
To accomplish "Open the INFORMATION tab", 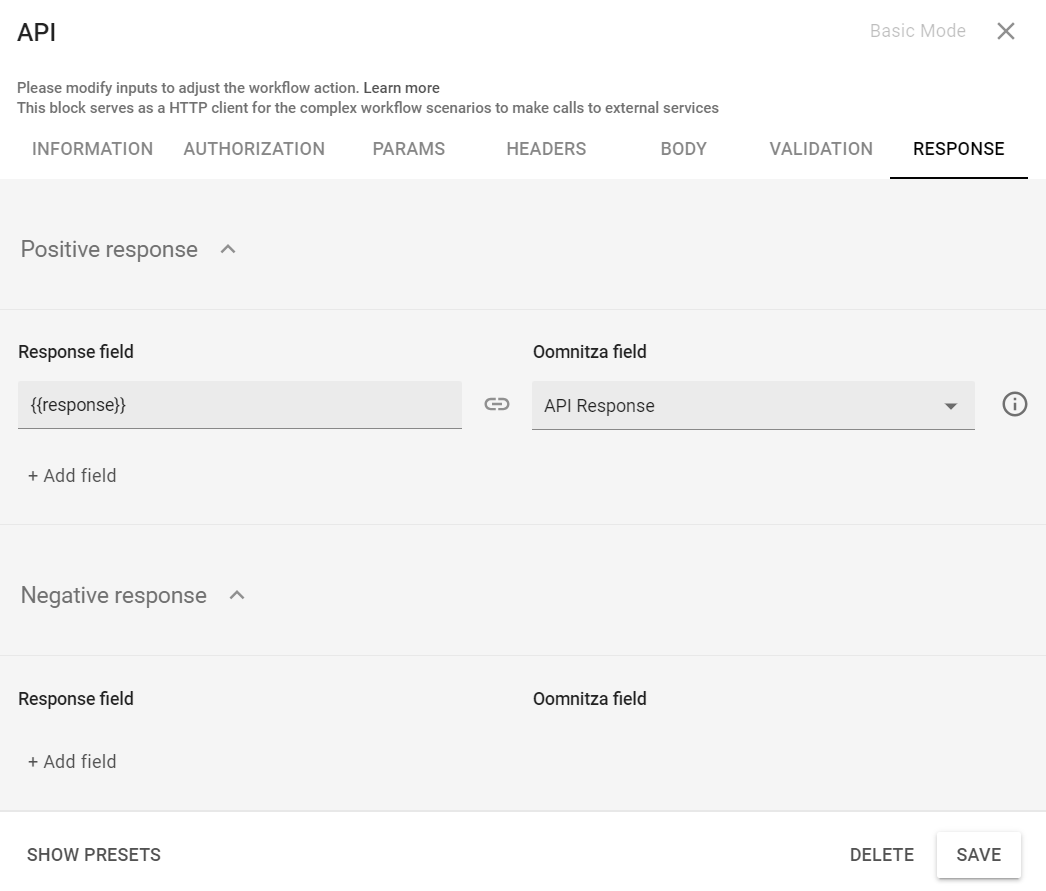I will (x=92, y=149).
